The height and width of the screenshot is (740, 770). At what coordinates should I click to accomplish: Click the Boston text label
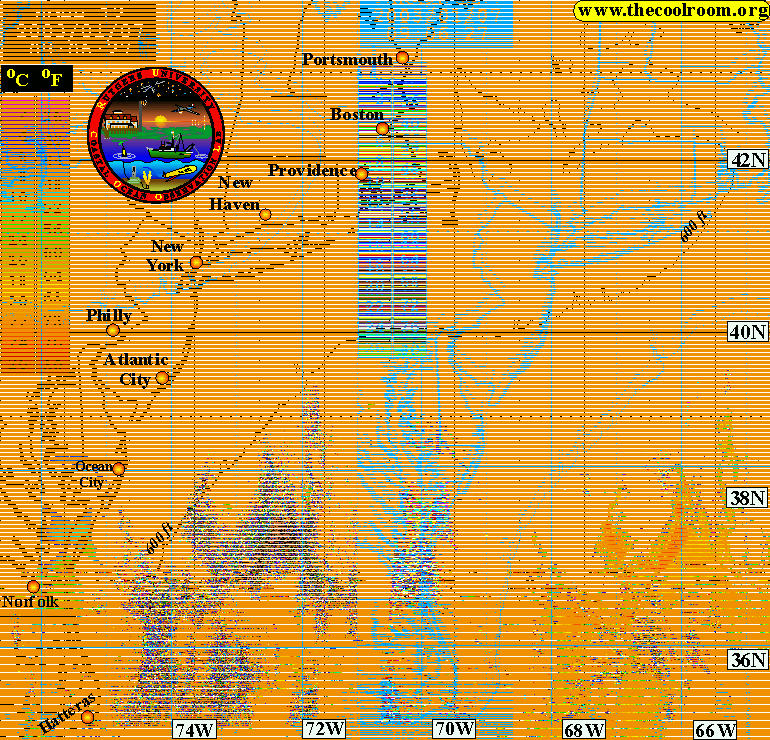(357, 114)
